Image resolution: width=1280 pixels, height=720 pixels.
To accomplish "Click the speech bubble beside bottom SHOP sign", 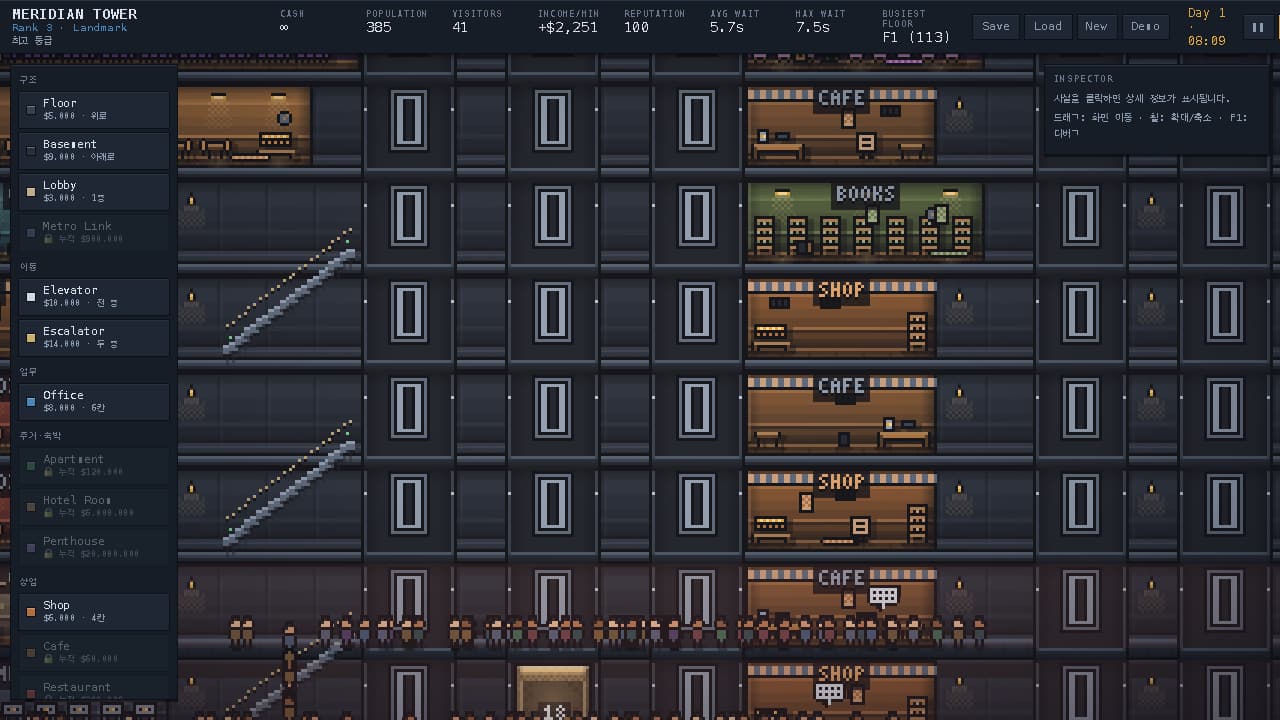I will 830,692.
